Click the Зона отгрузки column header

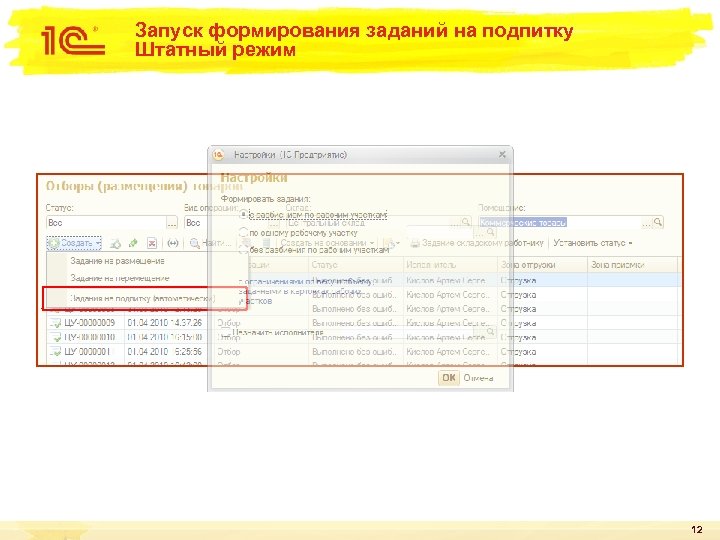(x=542, y=265)
